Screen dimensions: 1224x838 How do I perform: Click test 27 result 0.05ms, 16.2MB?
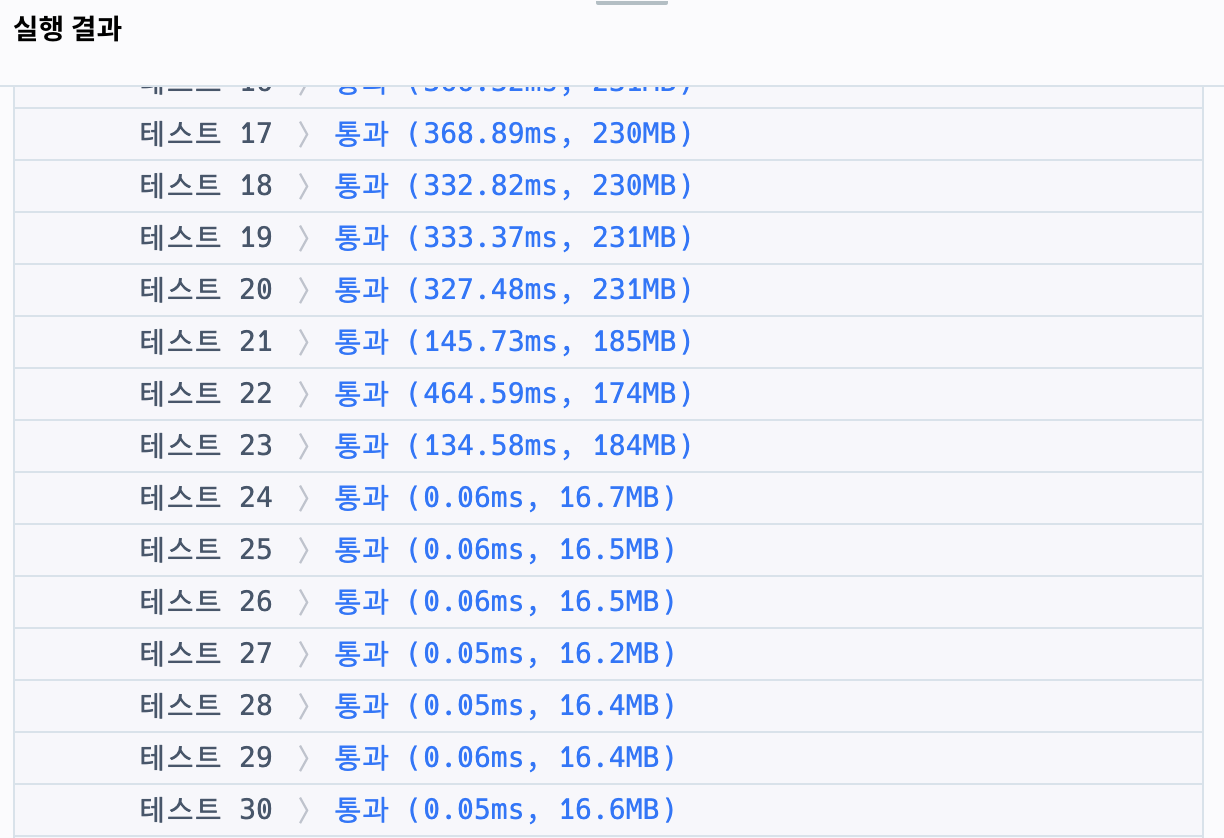pos(505,653)
